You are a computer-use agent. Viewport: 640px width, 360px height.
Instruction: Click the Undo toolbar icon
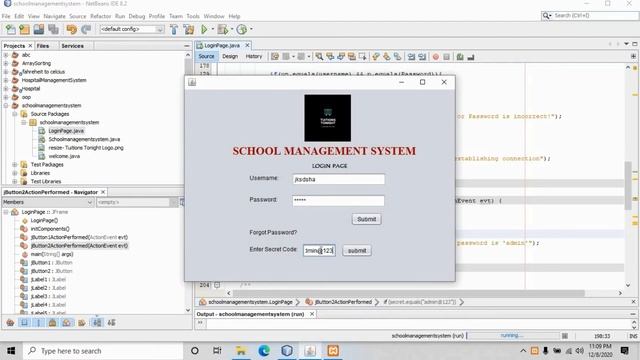coord(71,29)
